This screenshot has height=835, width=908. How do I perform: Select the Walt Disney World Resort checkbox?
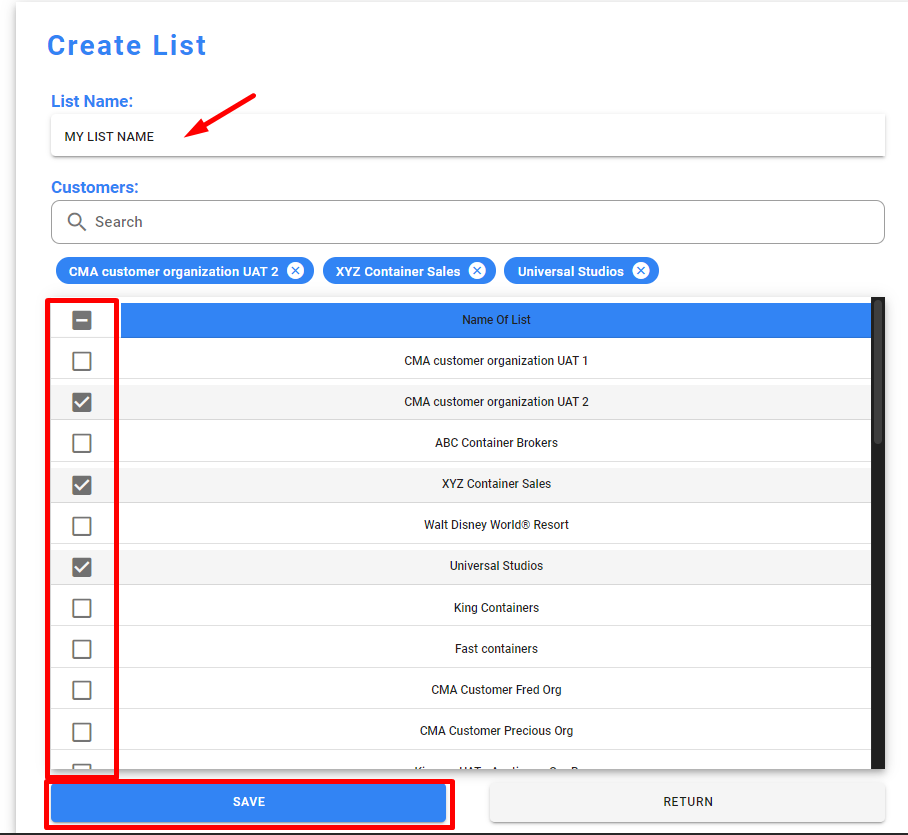pos(82,525)
